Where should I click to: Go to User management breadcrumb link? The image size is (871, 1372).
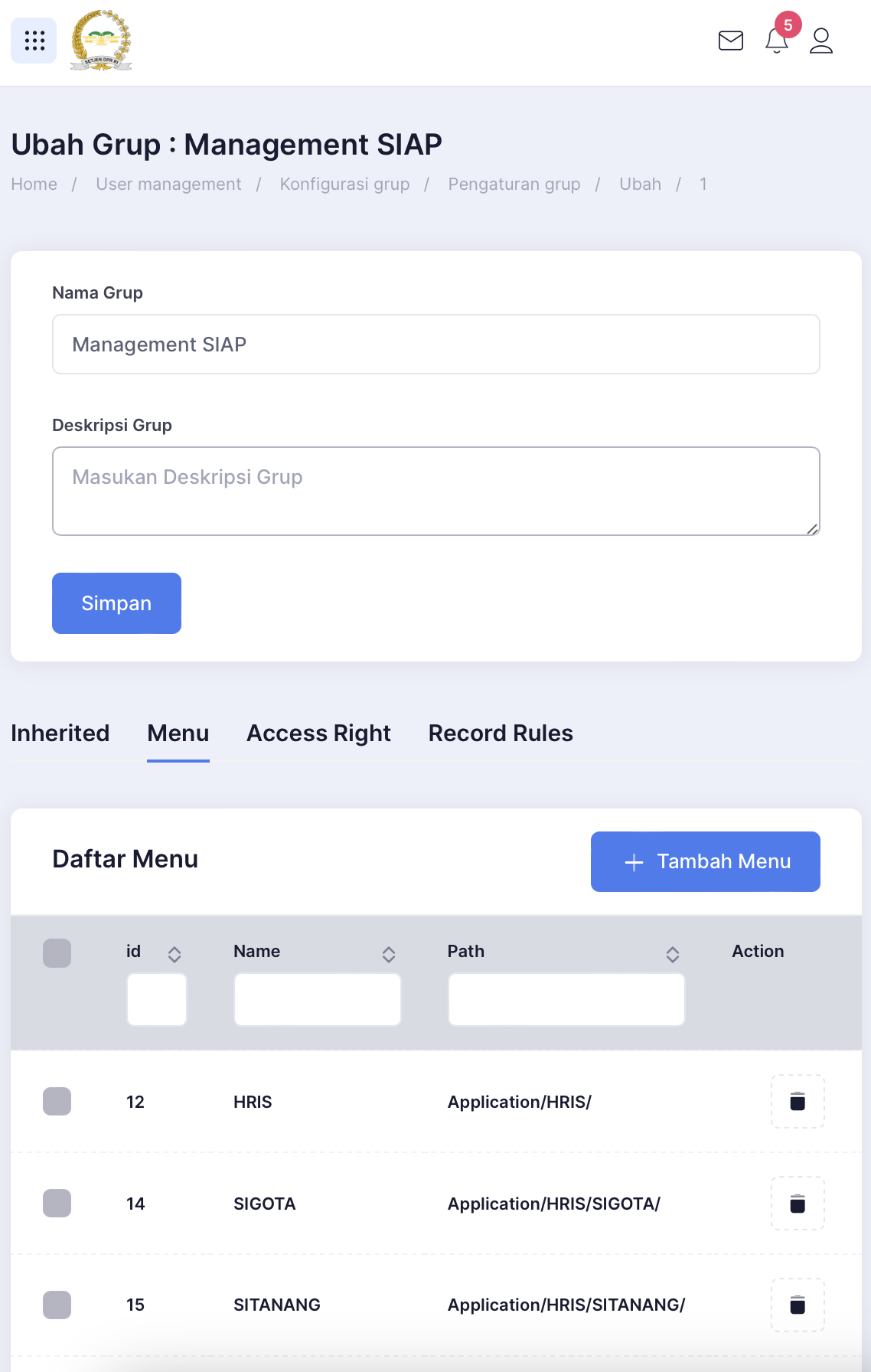pyautogui.click(x=168, y=185)
